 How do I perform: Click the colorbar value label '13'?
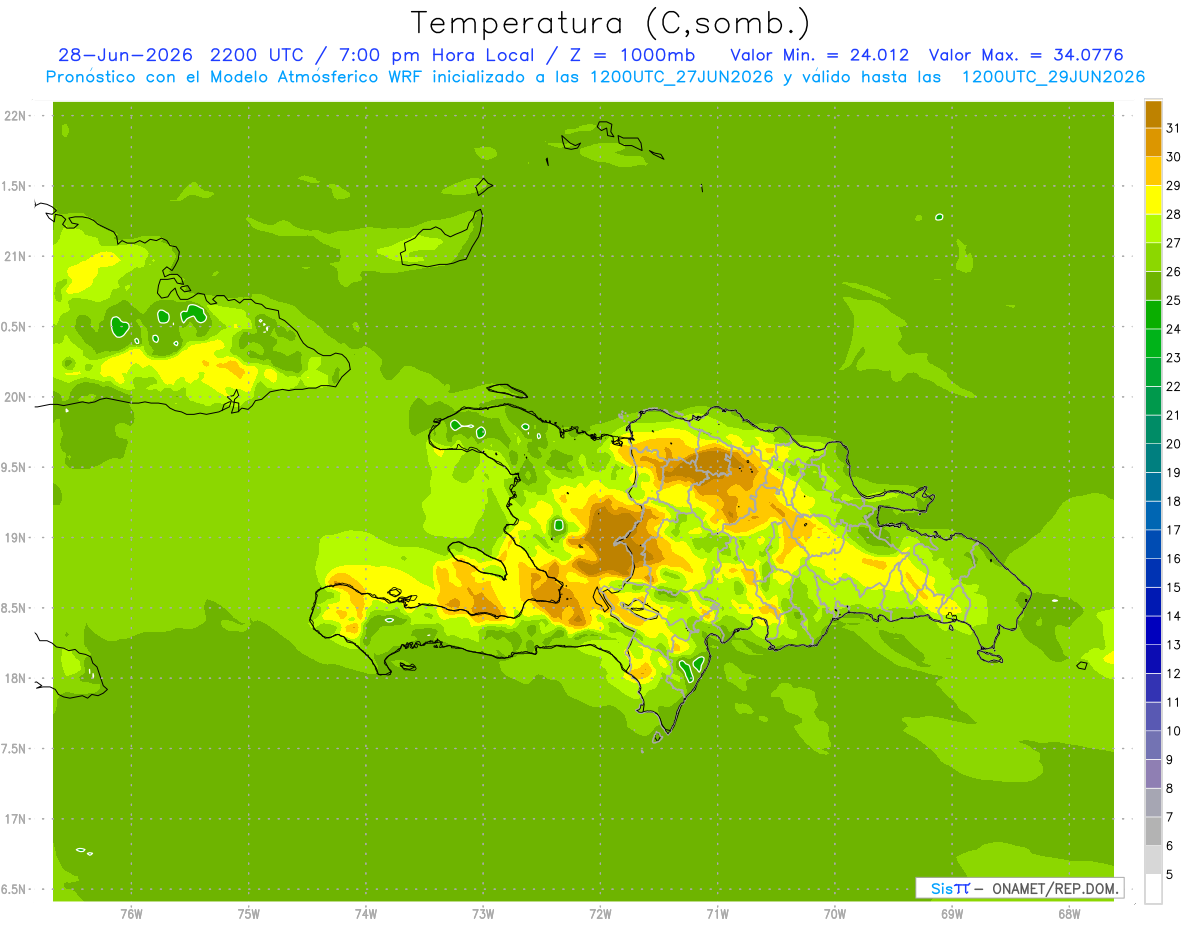point(1174,645)
